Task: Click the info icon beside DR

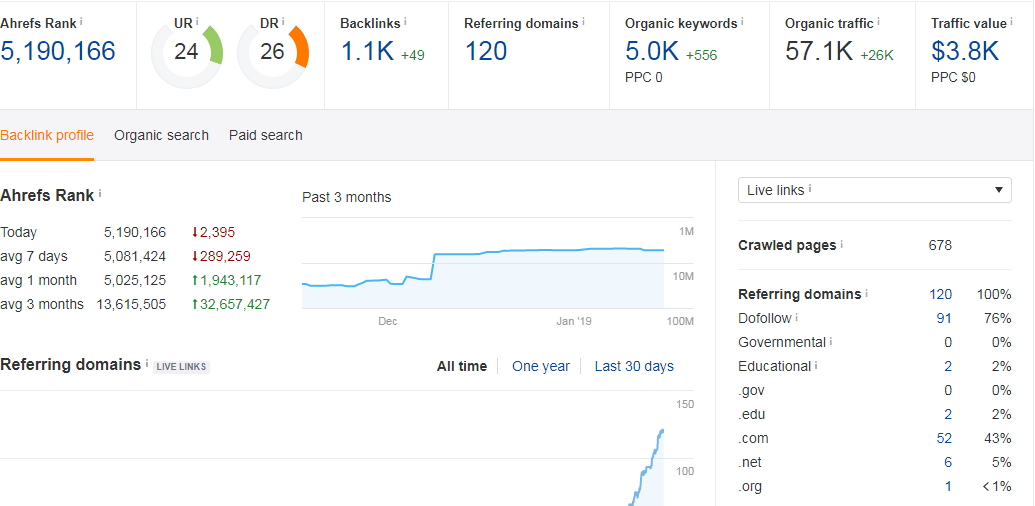Action: [x=283, y=21]
